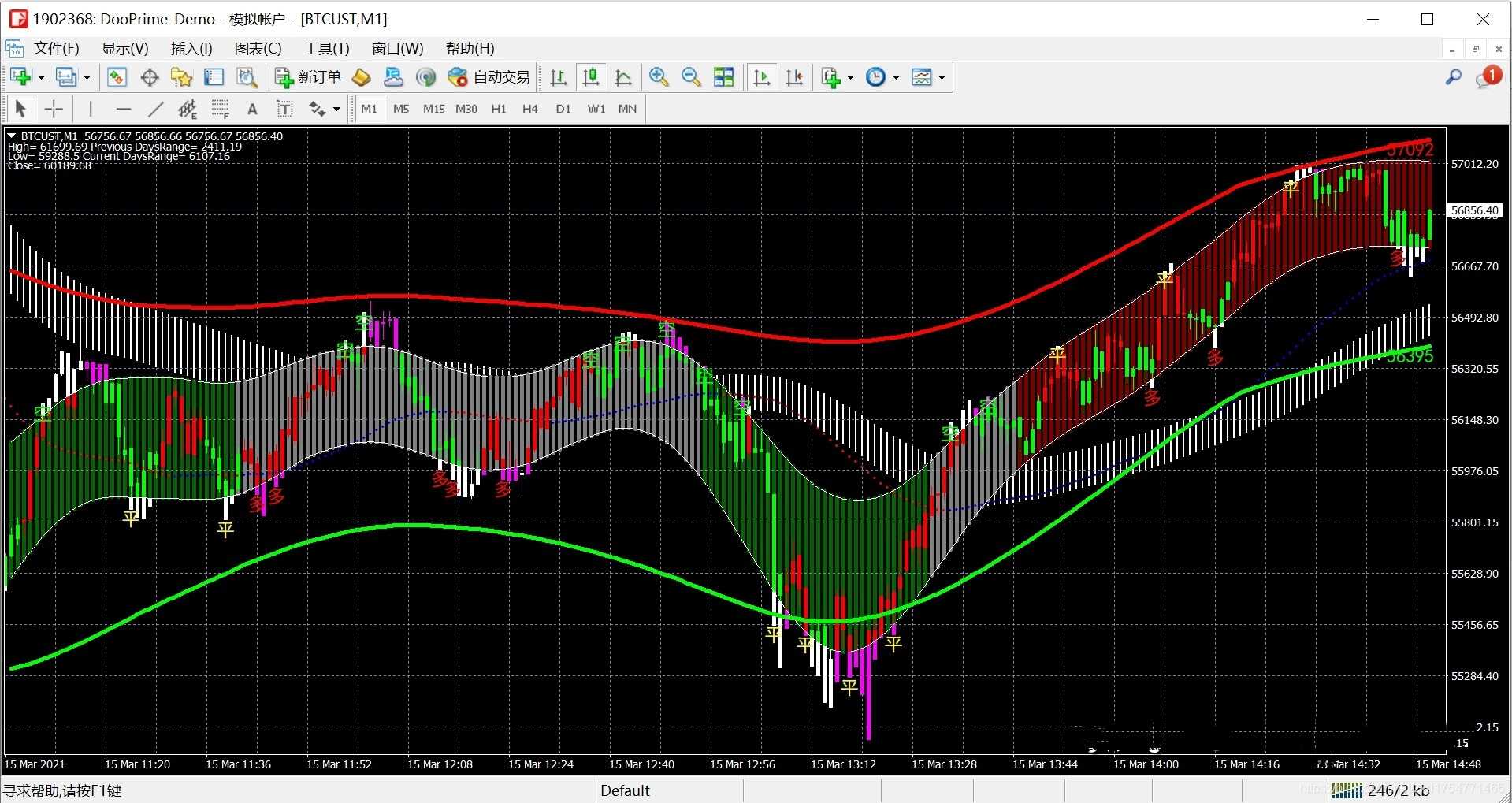1512x803 pixels.
Task: Open the profiles dropdown arrow
Action: [87, 77]
